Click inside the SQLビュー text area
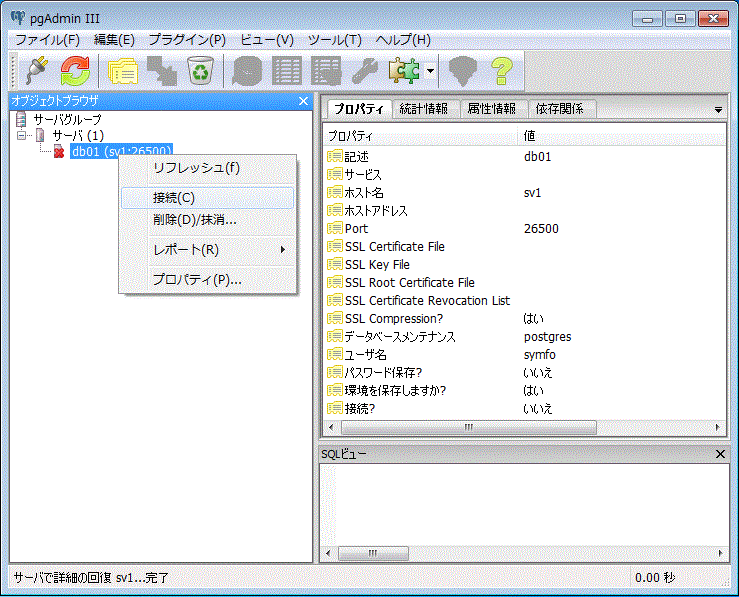 point(524,505)
